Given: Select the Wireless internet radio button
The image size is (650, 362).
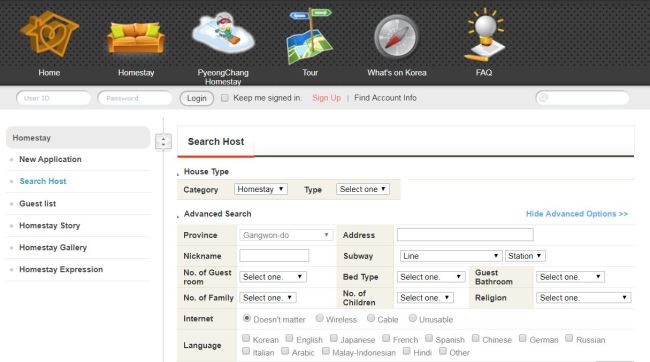Looking at the screenshot, I should (x=319, y=318).
